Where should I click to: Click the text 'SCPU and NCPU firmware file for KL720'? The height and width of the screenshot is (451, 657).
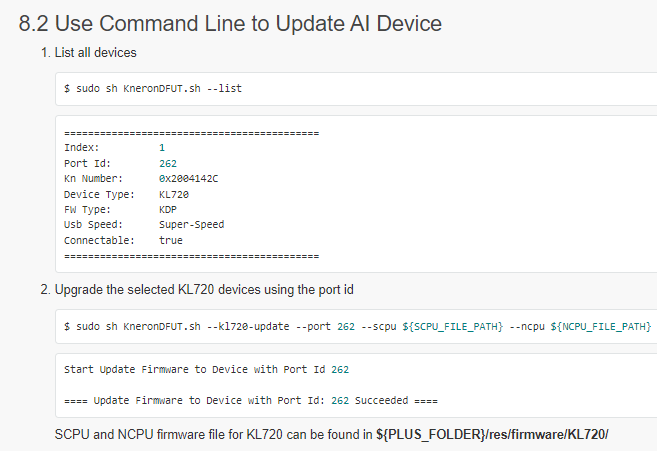(169, 434)
